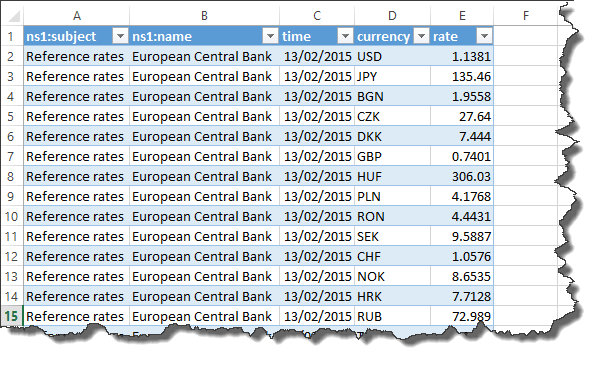Click the Select All corner triangle

click(14, 16)
